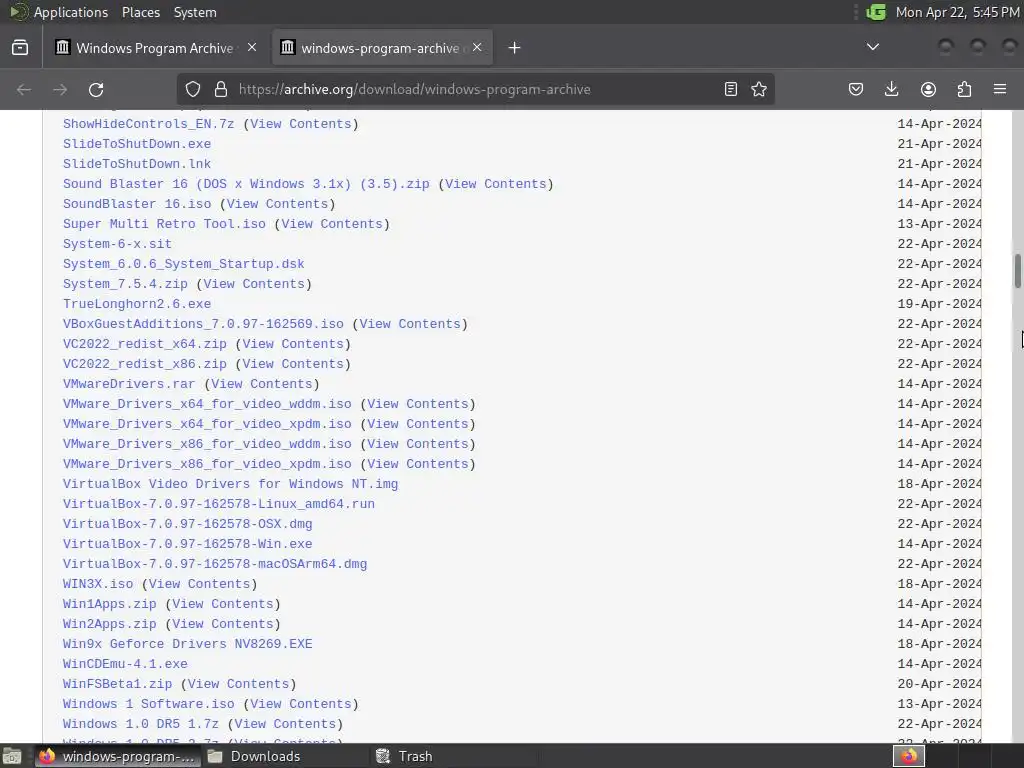
Task: Select the windows-program-archive tab
Action: pos(382,48)
